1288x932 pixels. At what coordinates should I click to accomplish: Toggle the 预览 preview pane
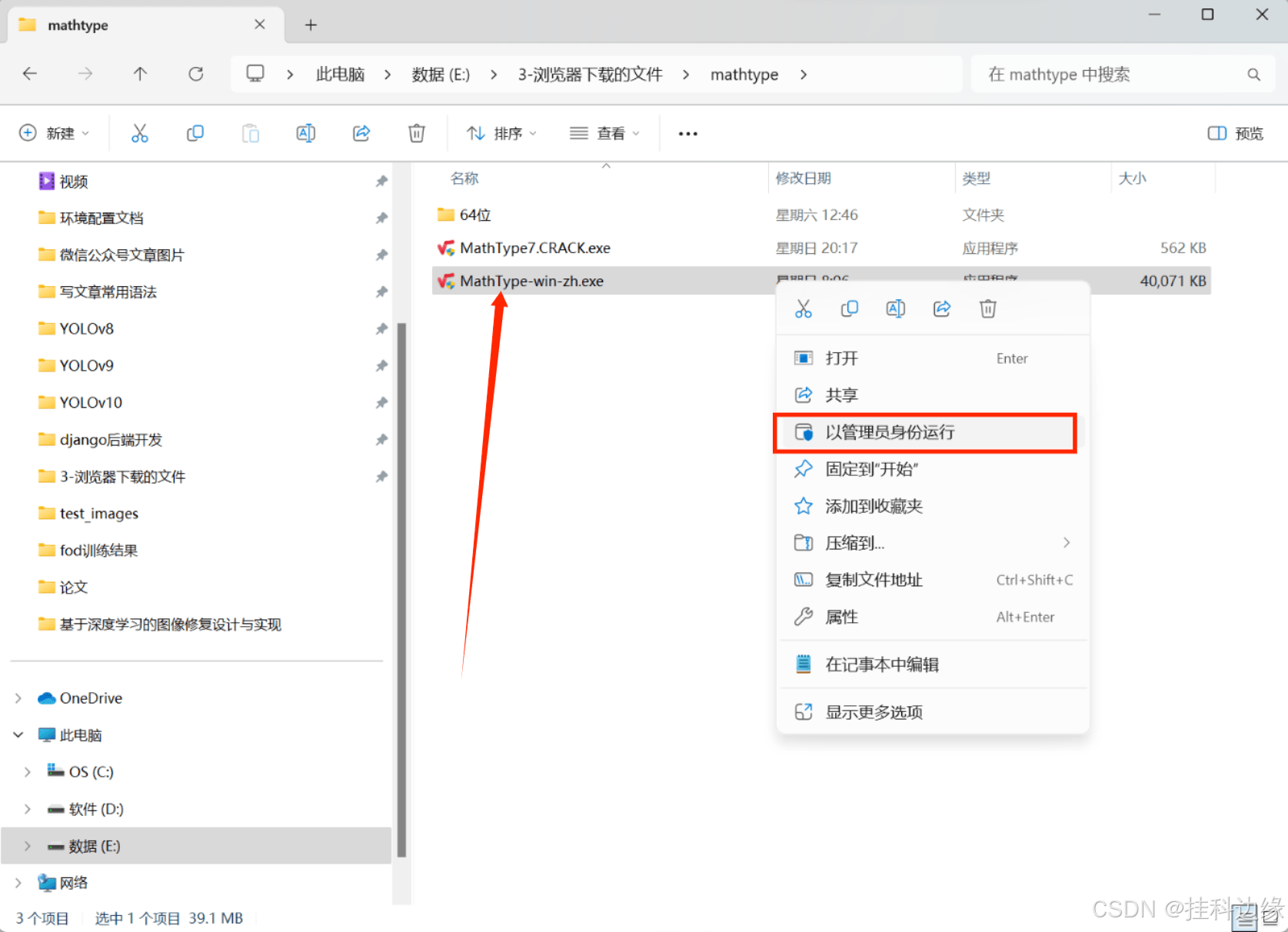pyautogui.click(x=1235, y=133)
